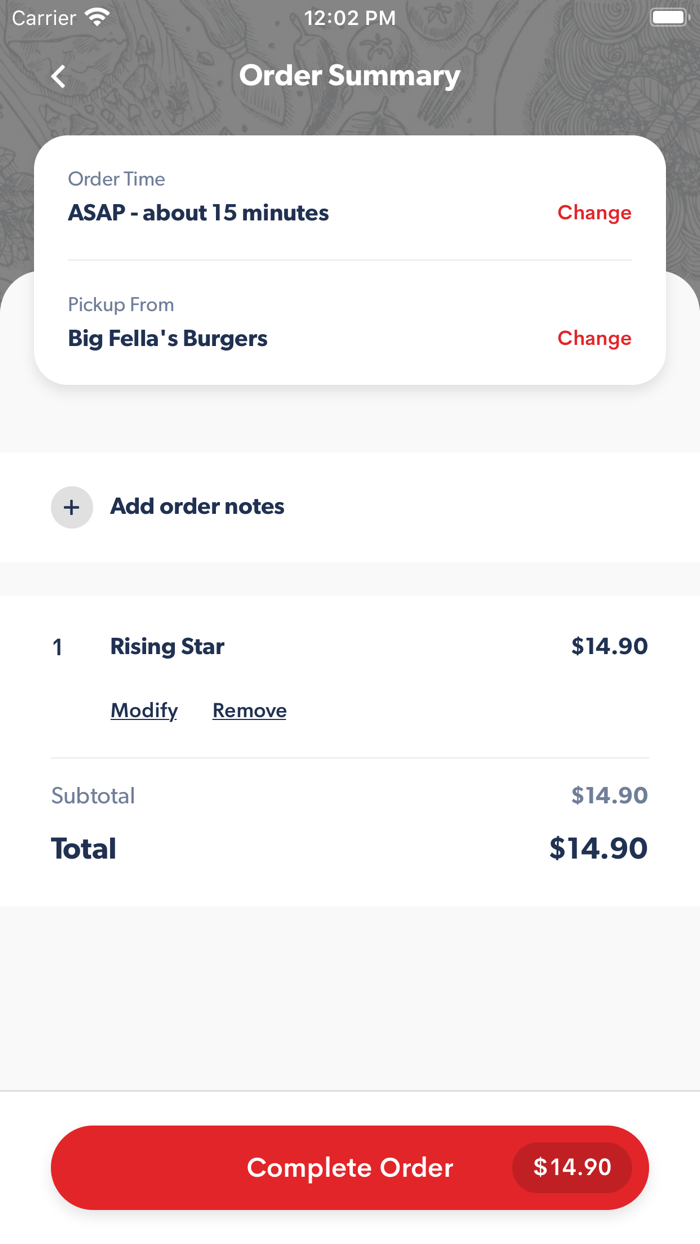Tap the clock showing 12:02 PM
The image size is (700, 1244).
point(349,16)
